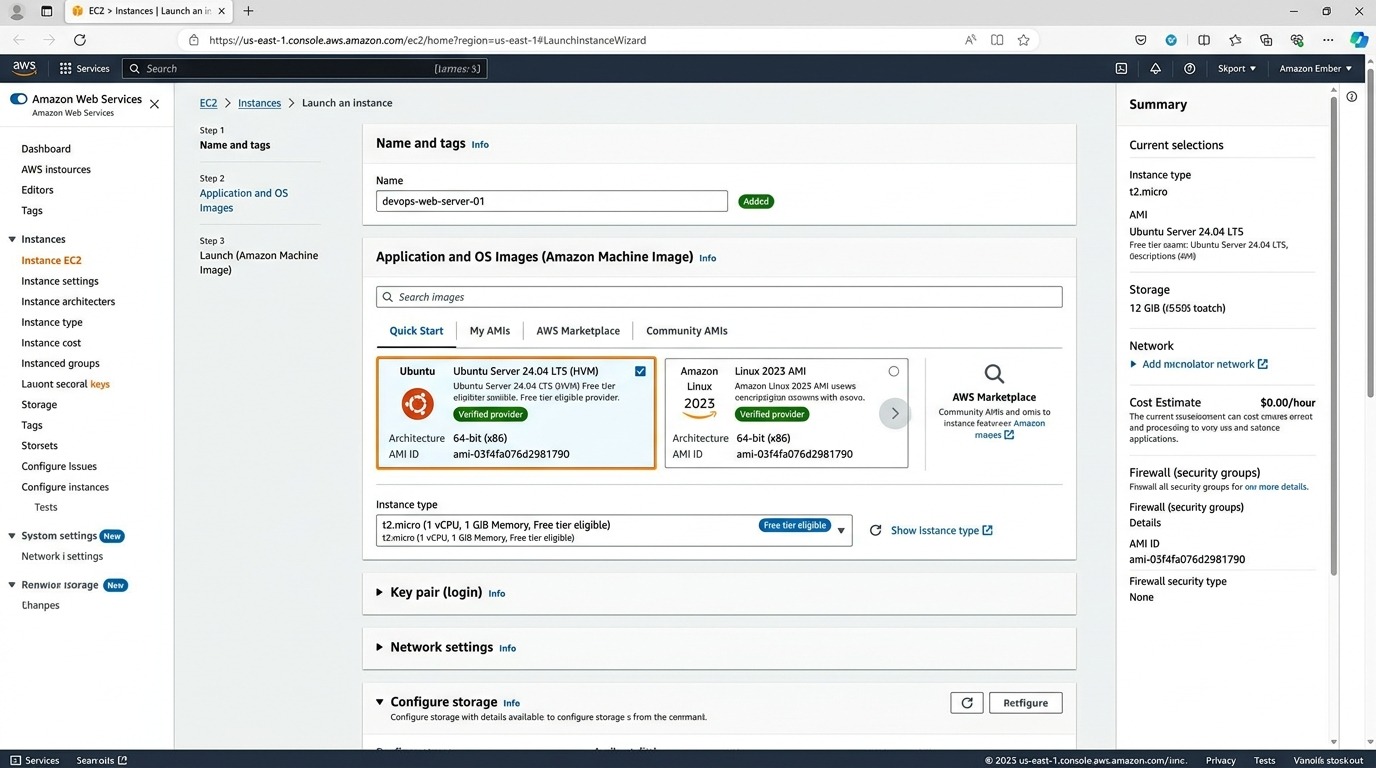Screen dimensions: 1376x768
Task: Go to Application and OS Images step
Action: (x=243, y=201)
